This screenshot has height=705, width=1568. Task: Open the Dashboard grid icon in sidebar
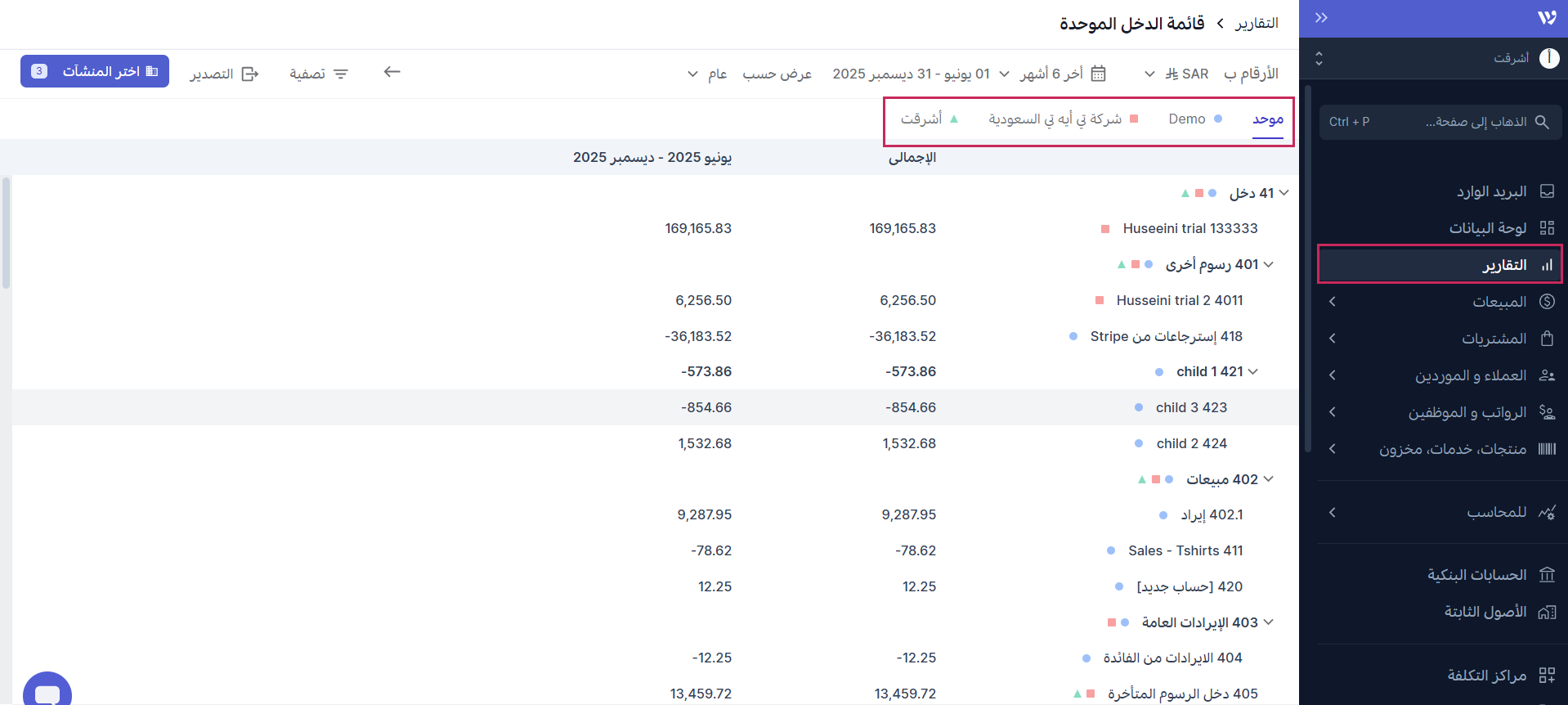point(1547,228)
